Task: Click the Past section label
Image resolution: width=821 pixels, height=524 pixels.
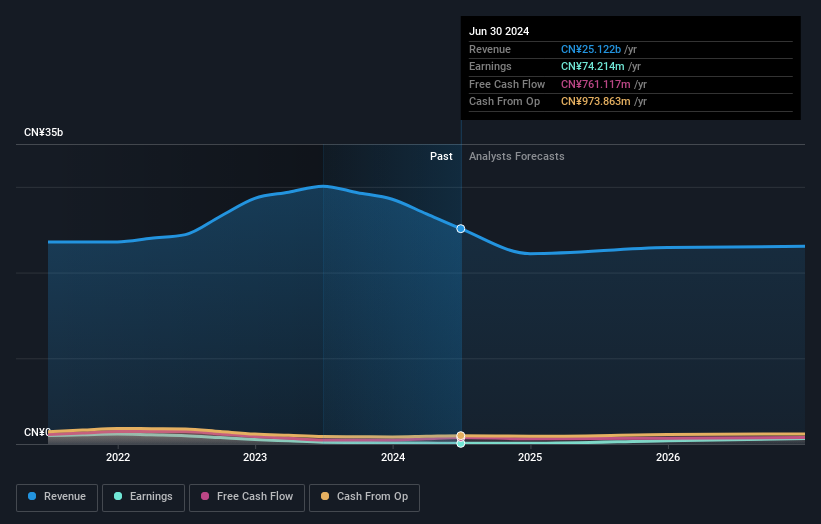Action: point(441,156)
